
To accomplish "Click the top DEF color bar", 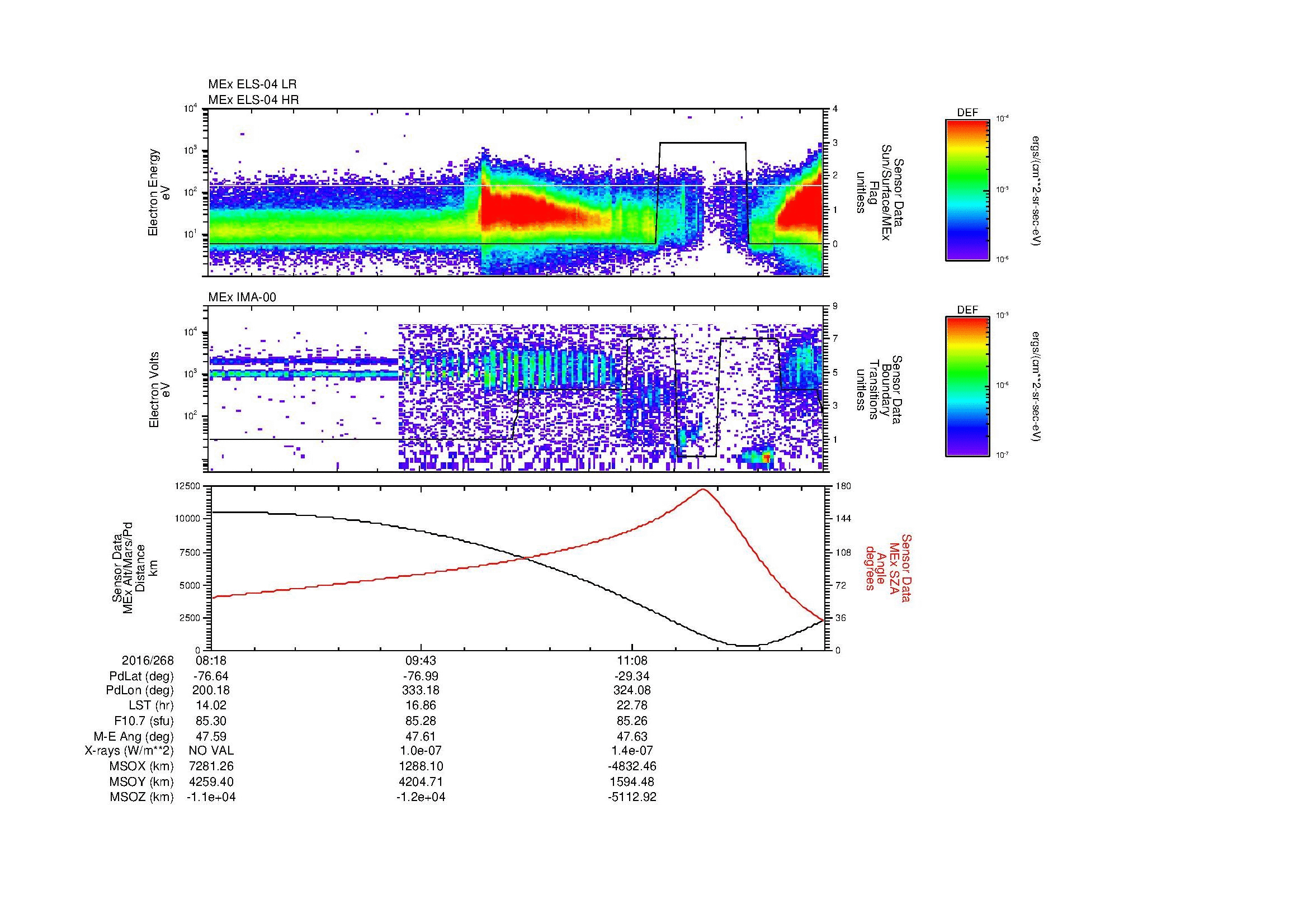I will (x=967, y=189).
